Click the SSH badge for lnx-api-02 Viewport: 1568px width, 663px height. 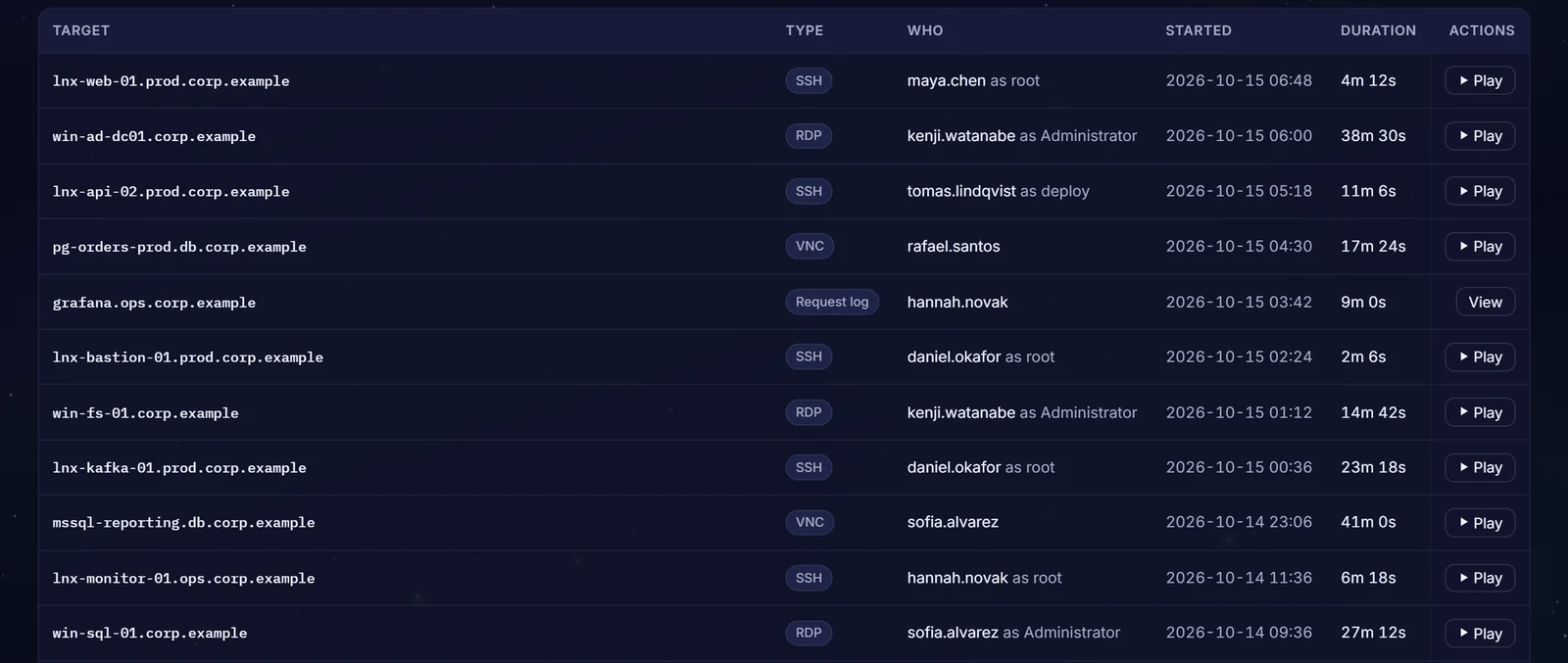click(808, 191)
